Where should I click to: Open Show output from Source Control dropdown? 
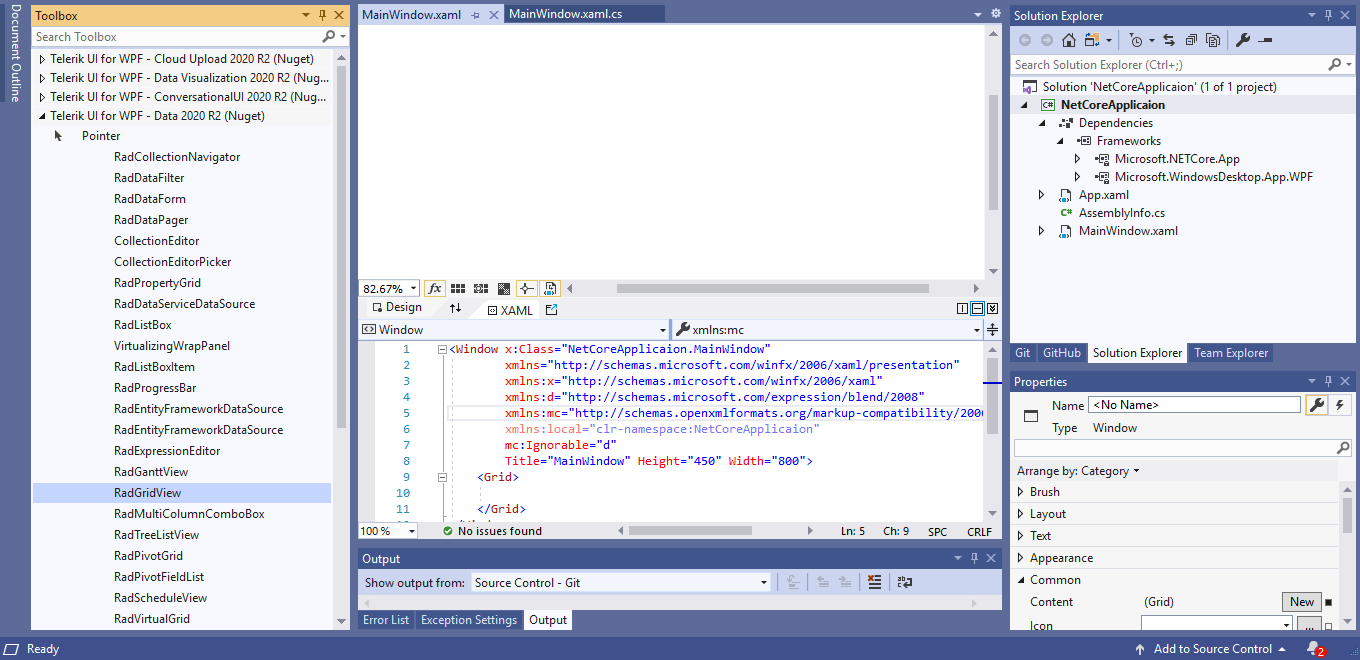[764, 582]
